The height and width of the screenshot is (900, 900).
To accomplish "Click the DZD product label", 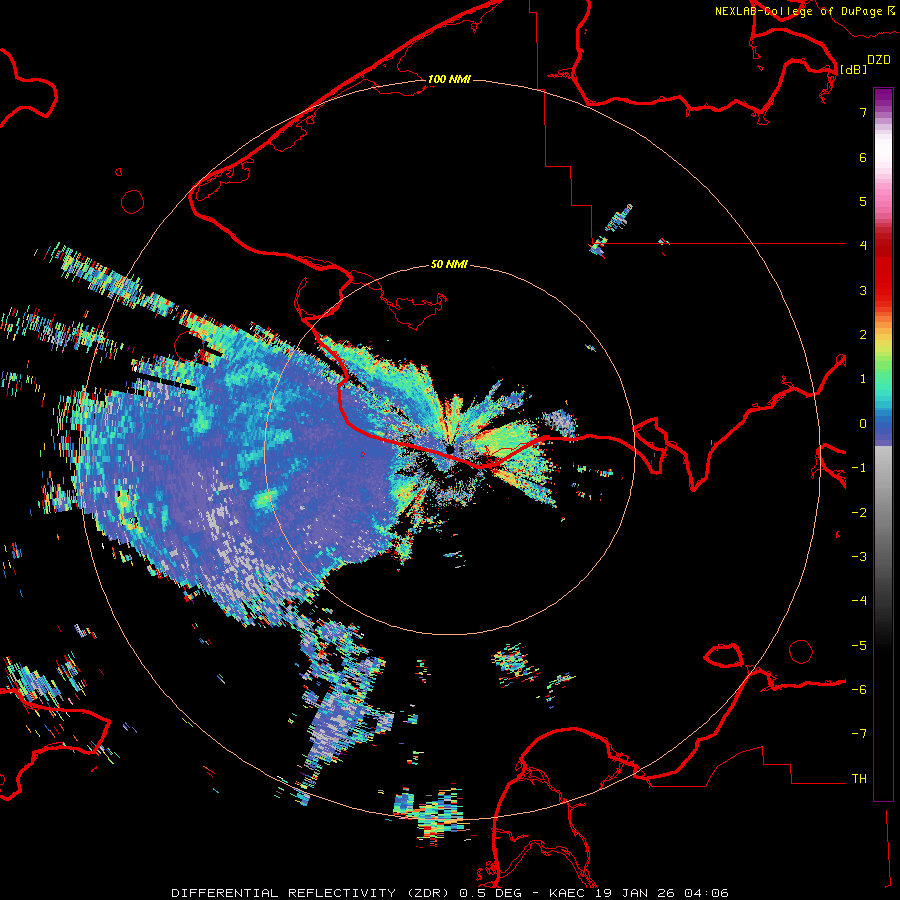I will 879,60.
